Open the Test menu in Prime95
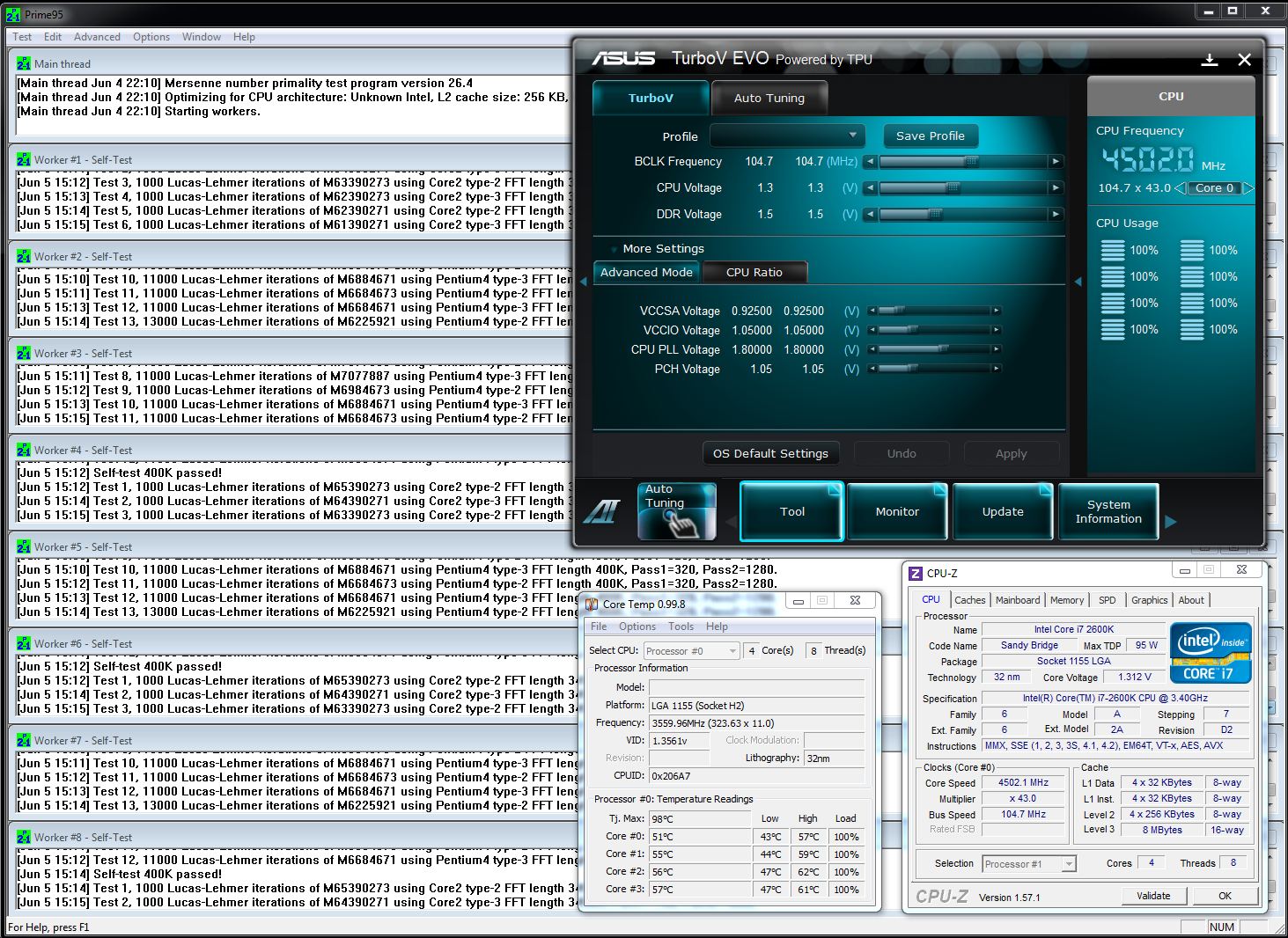The height and width of the screenshot is (938, 1288). click(22, 37)
